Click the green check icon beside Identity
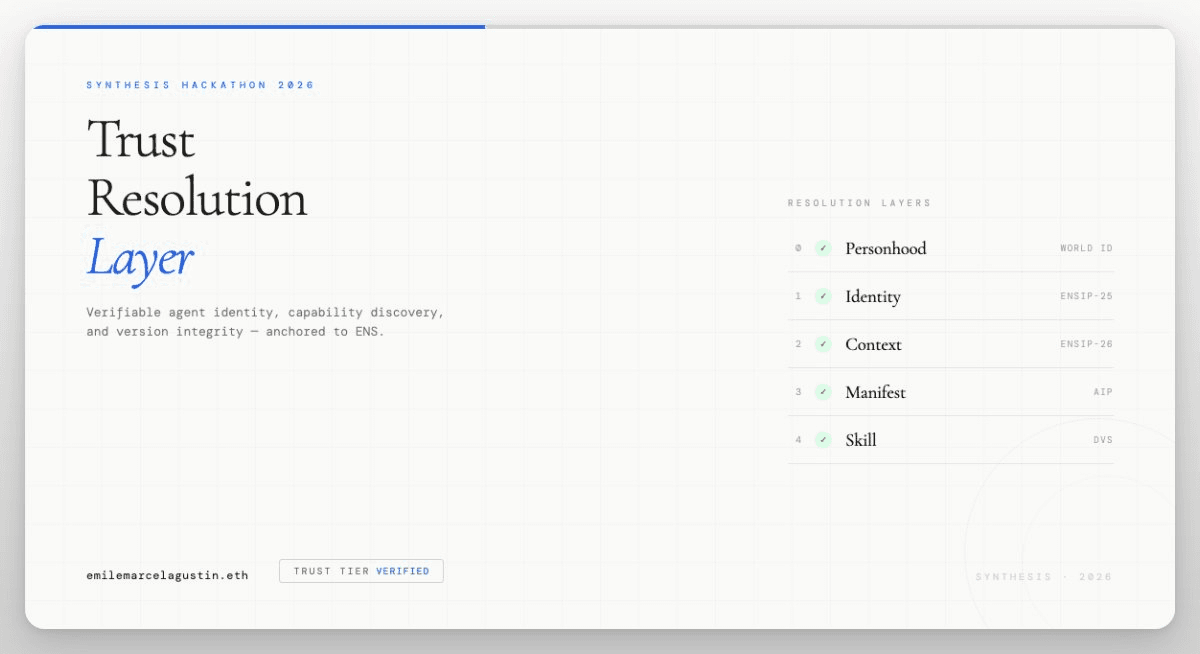The image size is (1200, 654). (x=823, y=296)
